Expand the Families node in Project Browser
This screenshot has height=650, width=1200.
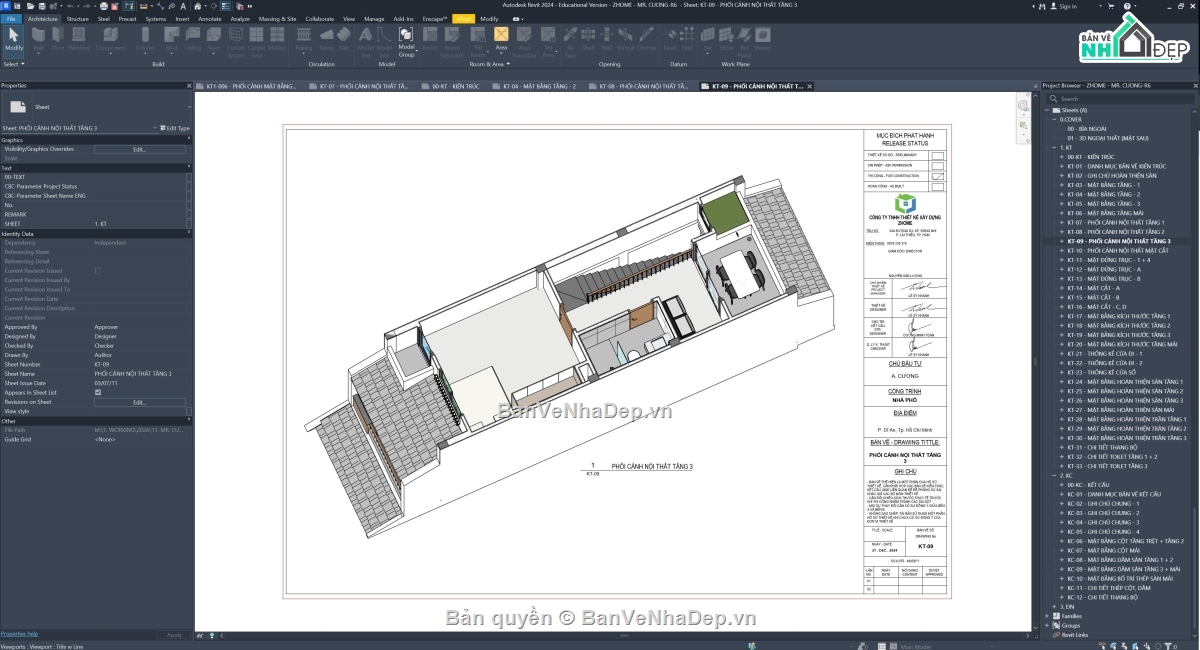click(1047, 616)
